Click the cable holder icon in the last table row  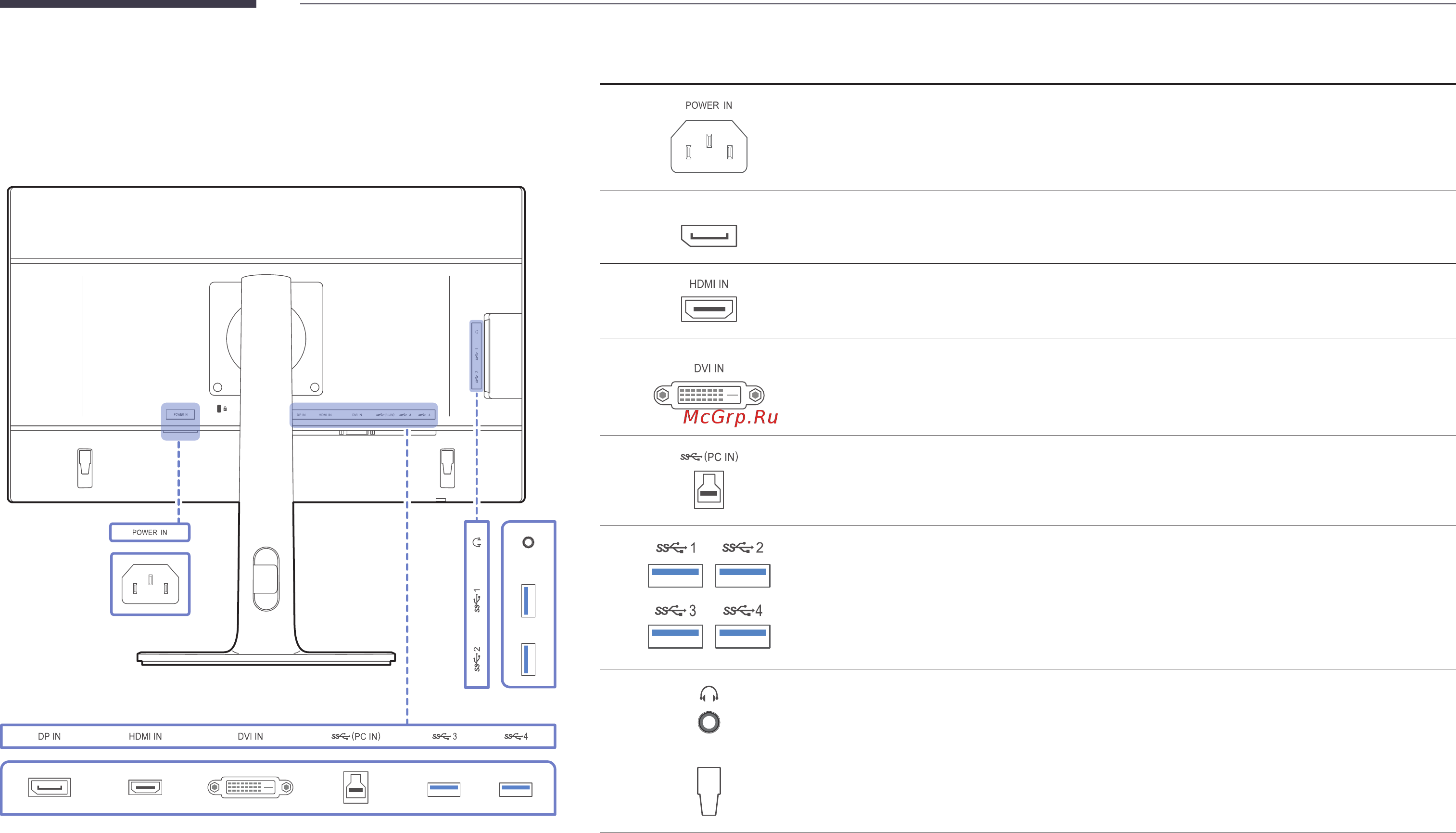coord(709,791)
